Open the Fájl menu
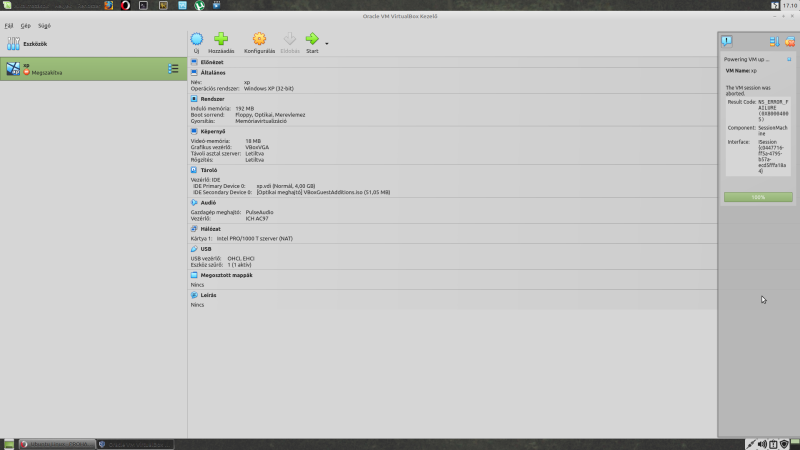Screen dimensions: 800x450 tap(9, 26)
